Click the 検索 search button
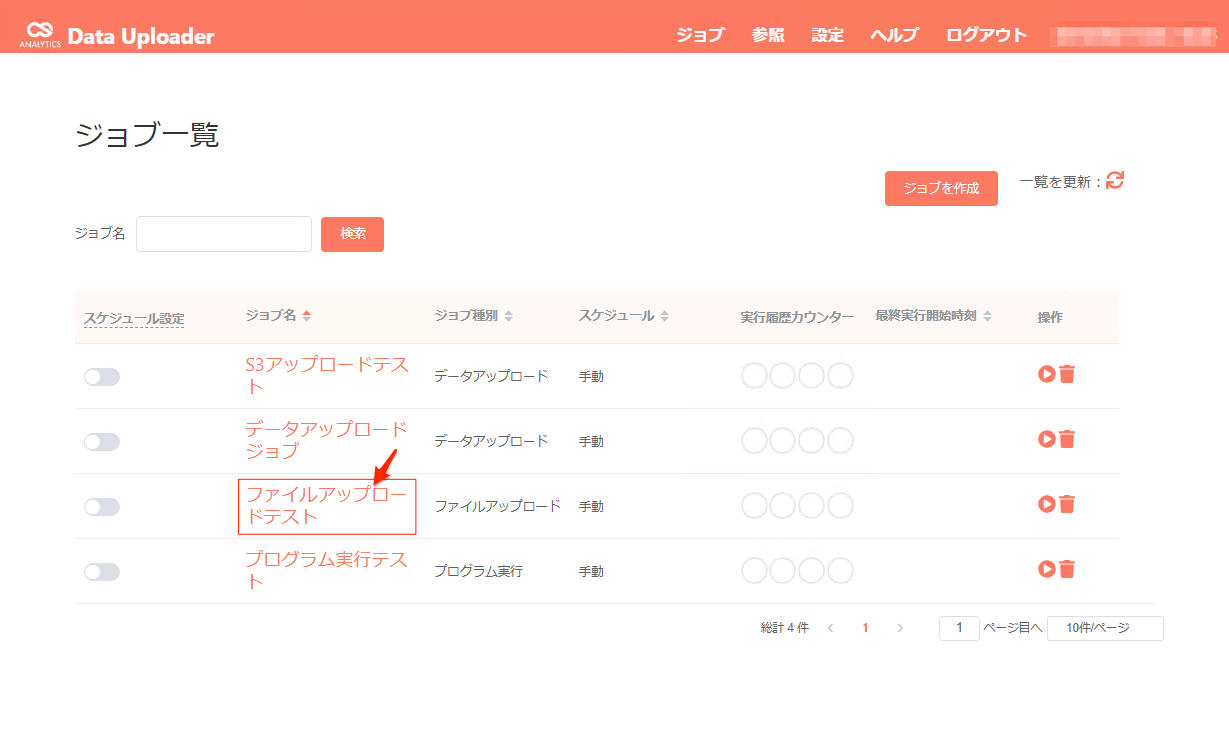This screenshot has width=1229, height=743. click(x=352, y=234)
